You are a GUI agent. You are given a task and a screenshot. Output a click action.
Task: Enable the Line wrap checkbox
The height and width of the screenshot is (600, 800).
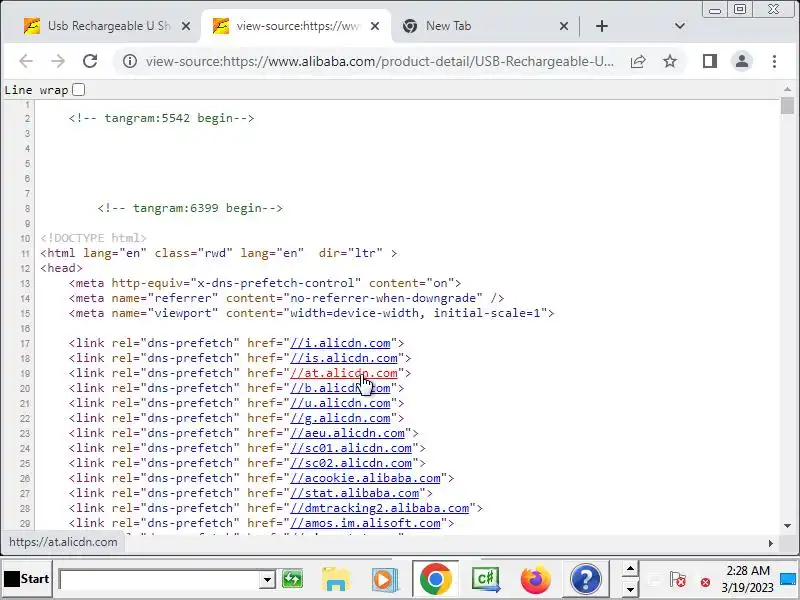point(79,90)
